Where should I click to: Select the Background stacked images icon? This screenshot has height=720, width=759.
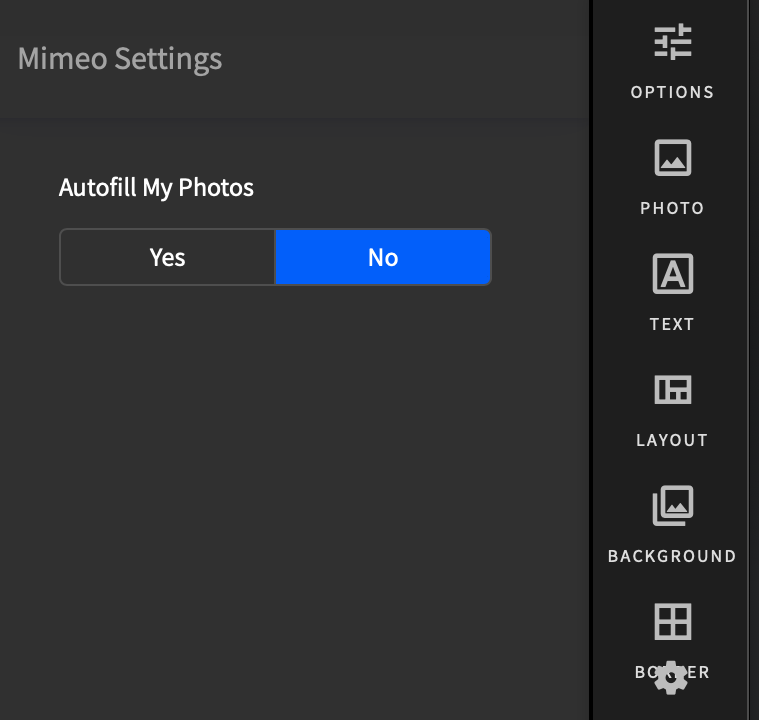[x=673, y=506]
